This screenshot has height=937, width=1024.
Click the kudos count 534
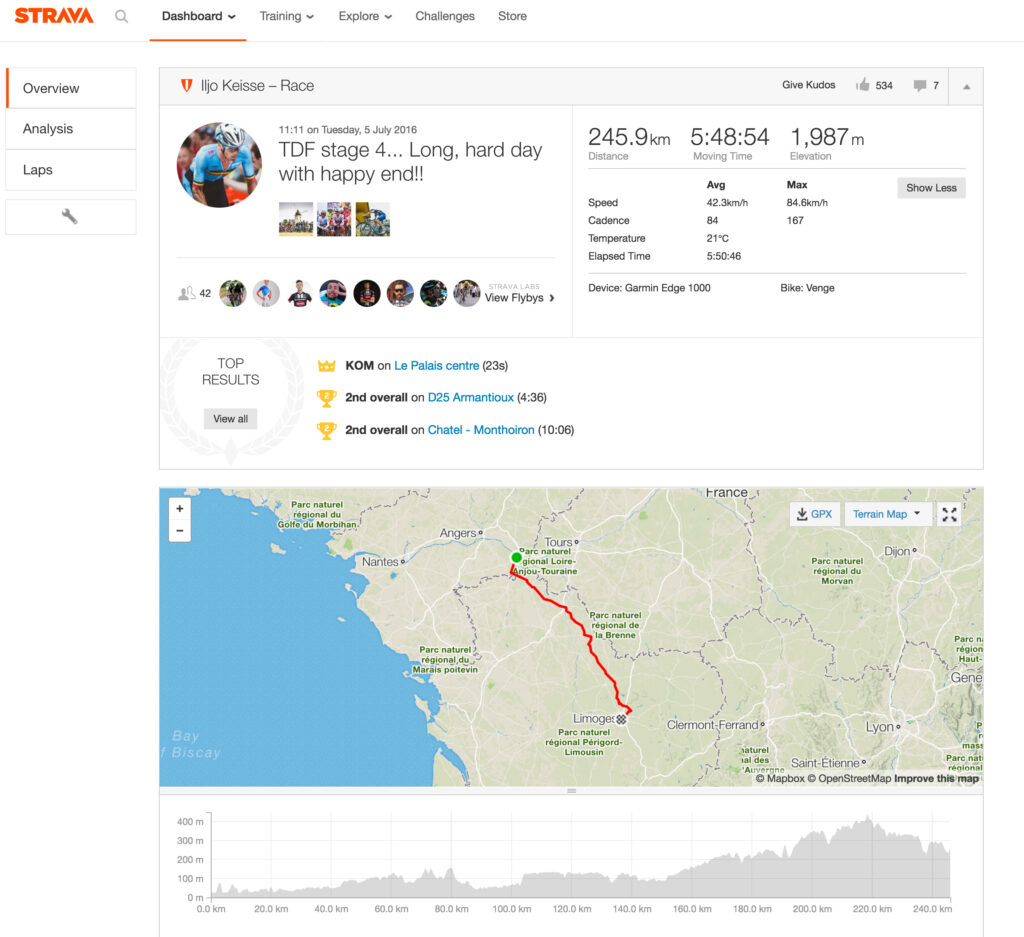[884, 86]
